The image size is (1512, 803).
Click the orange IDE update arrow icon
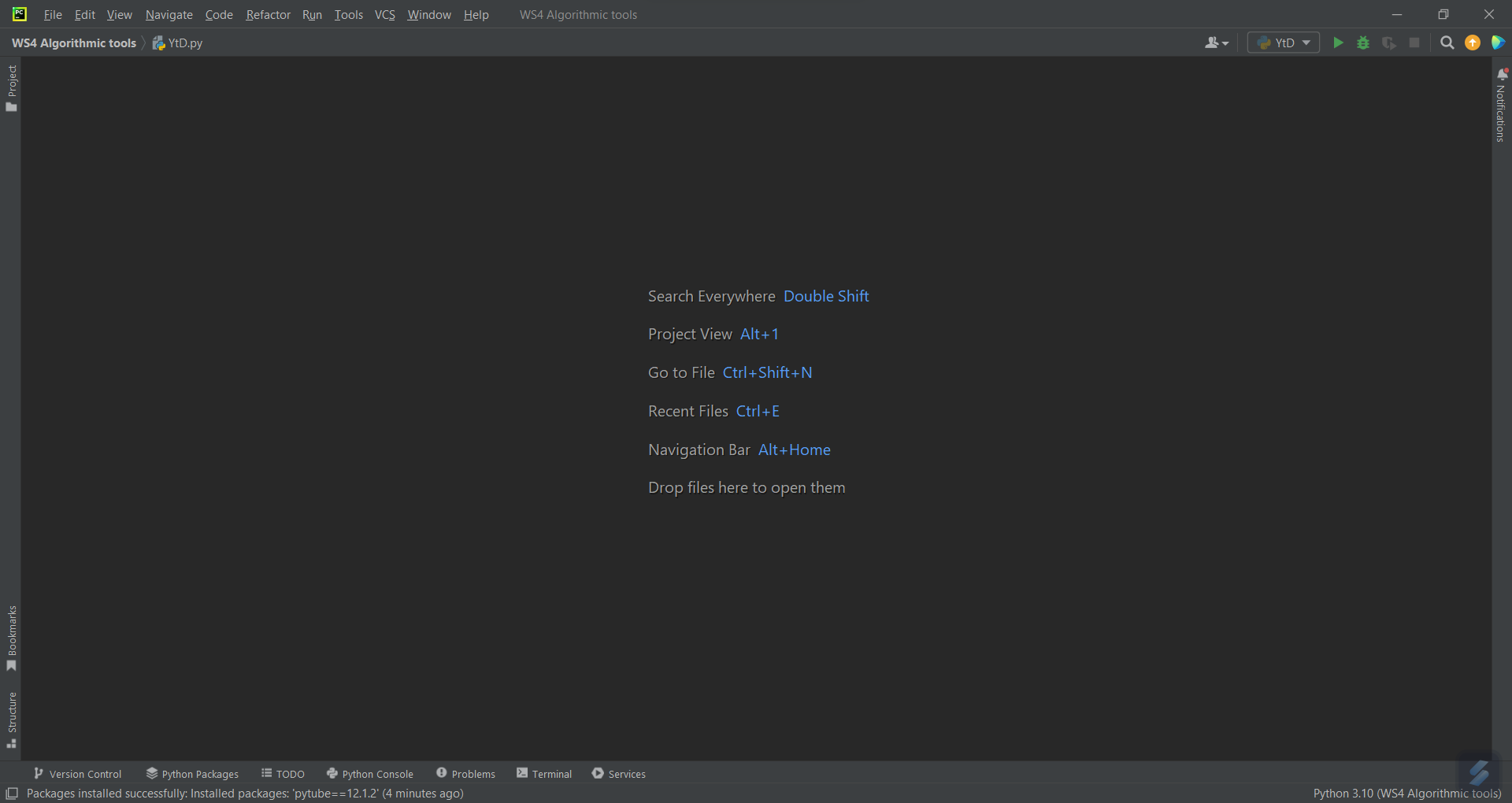point(1473,43)
